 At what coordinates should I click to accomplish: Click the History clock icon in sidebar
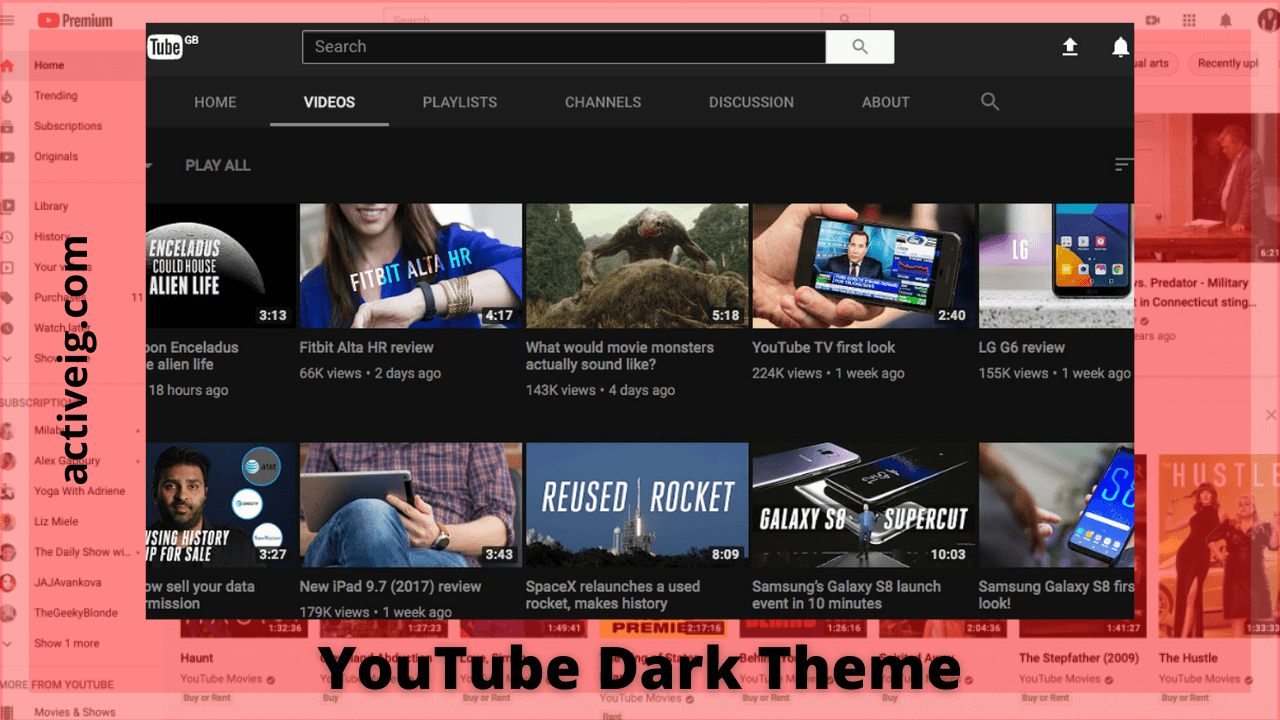click(7, 237)
